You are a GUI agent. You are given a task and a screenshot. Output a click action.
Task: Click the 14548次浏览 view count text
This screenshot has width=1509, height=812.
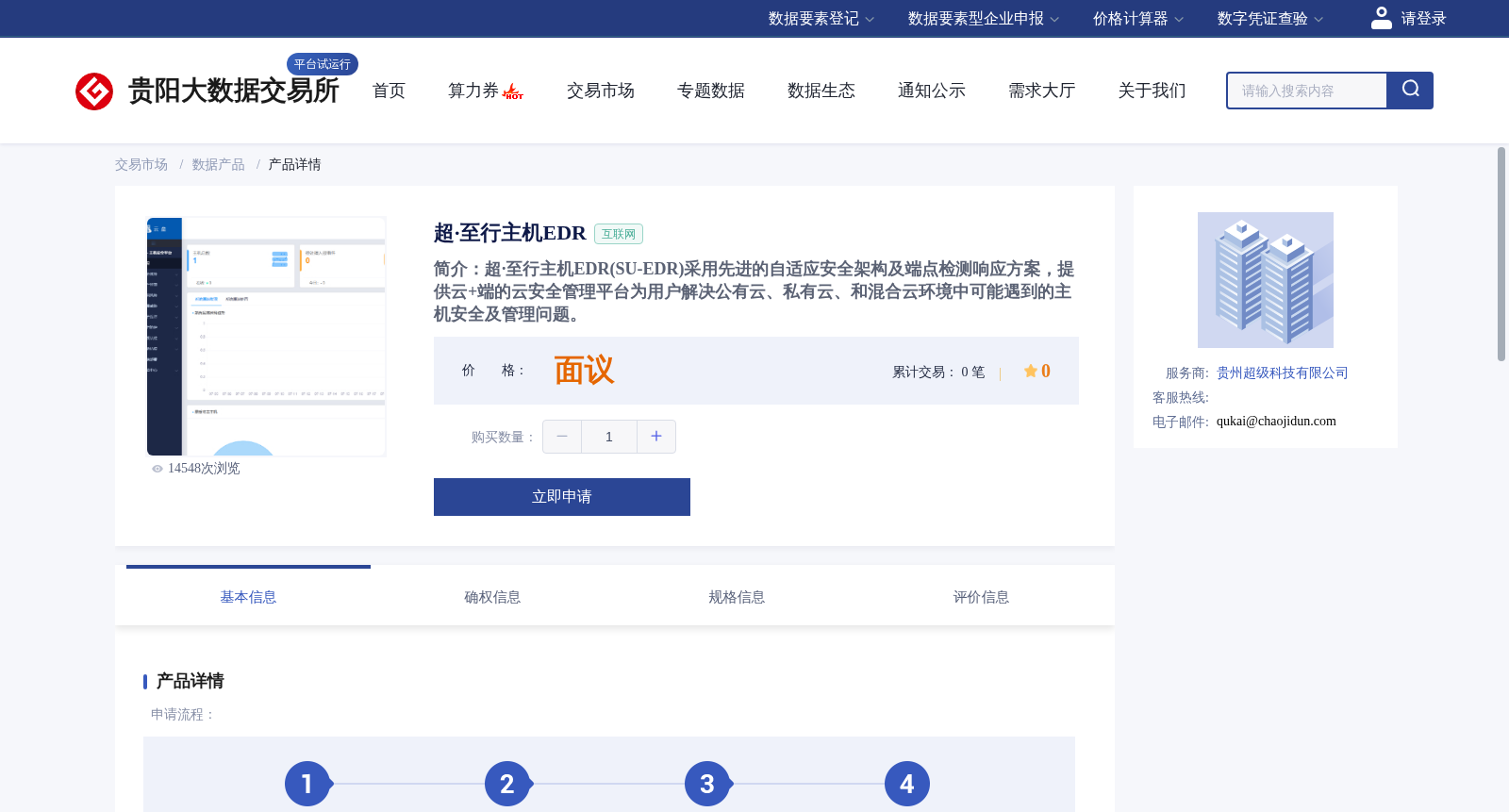[x=204, y=469]
